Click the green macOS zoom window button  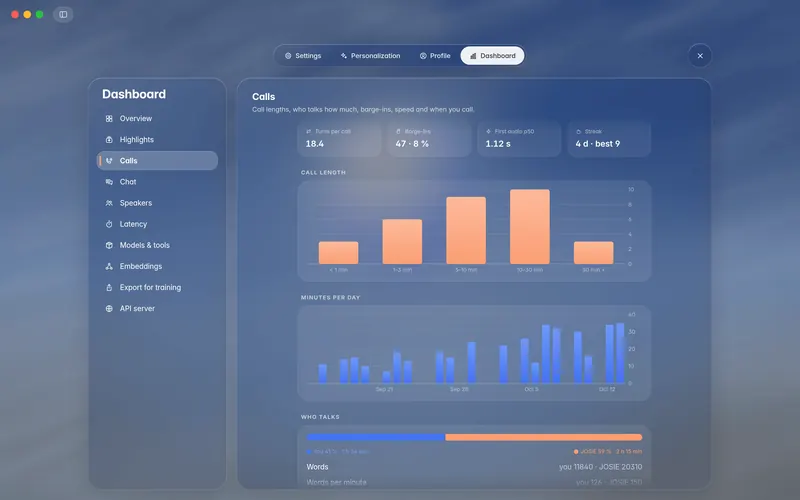[39, 14]
